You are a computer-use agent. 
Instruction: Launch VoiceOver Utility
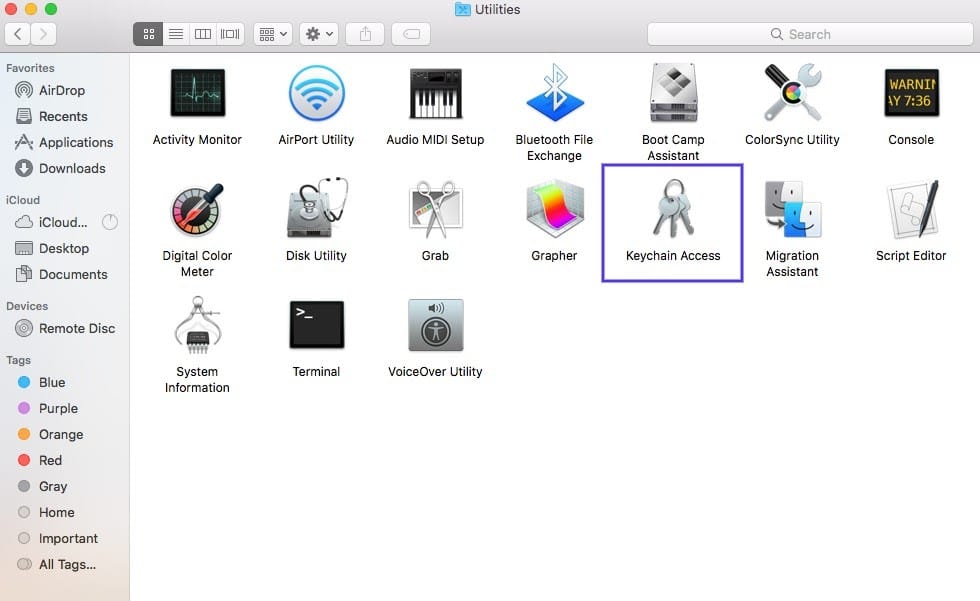coord(435,324)
